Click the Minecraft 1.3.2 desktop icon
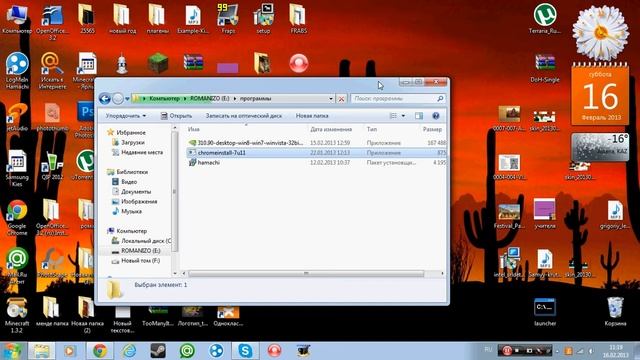The height and width of the screenshot is (360, 640). pyautogui.click(x=17, y=315)
